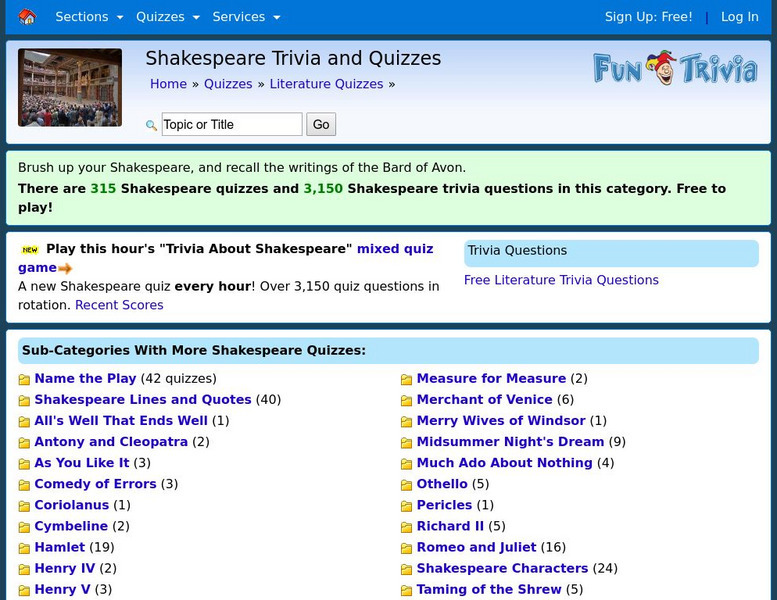Open Hamlet quizzes link

59,547
